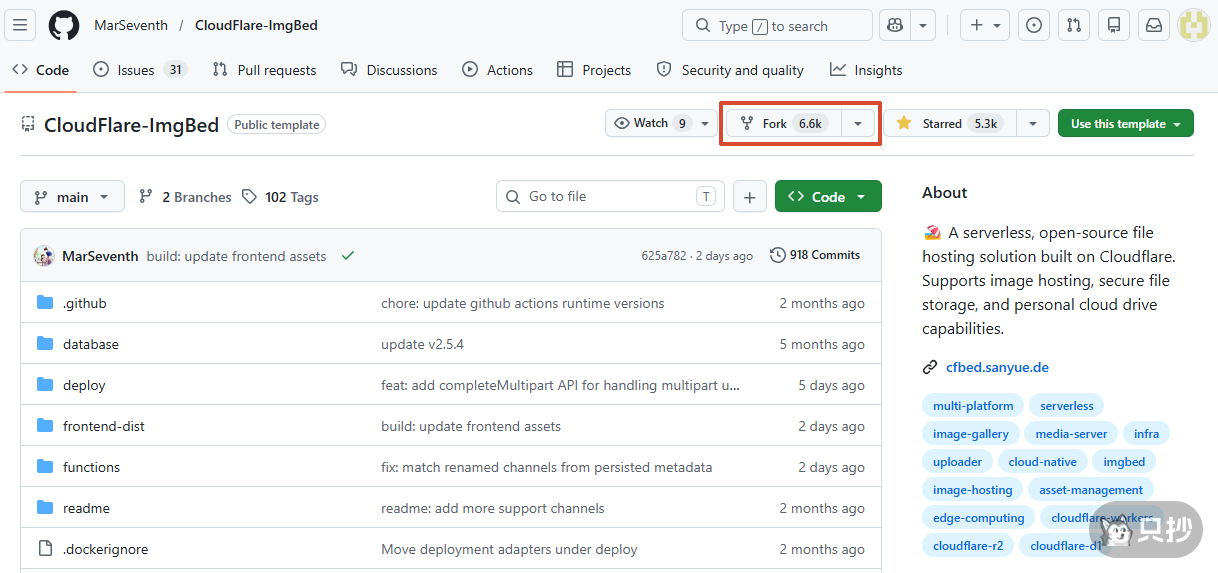Open the pull requests icon in header
Image resolution: width=1218 pixels, height=573 pixels.
pos(1074,25)
